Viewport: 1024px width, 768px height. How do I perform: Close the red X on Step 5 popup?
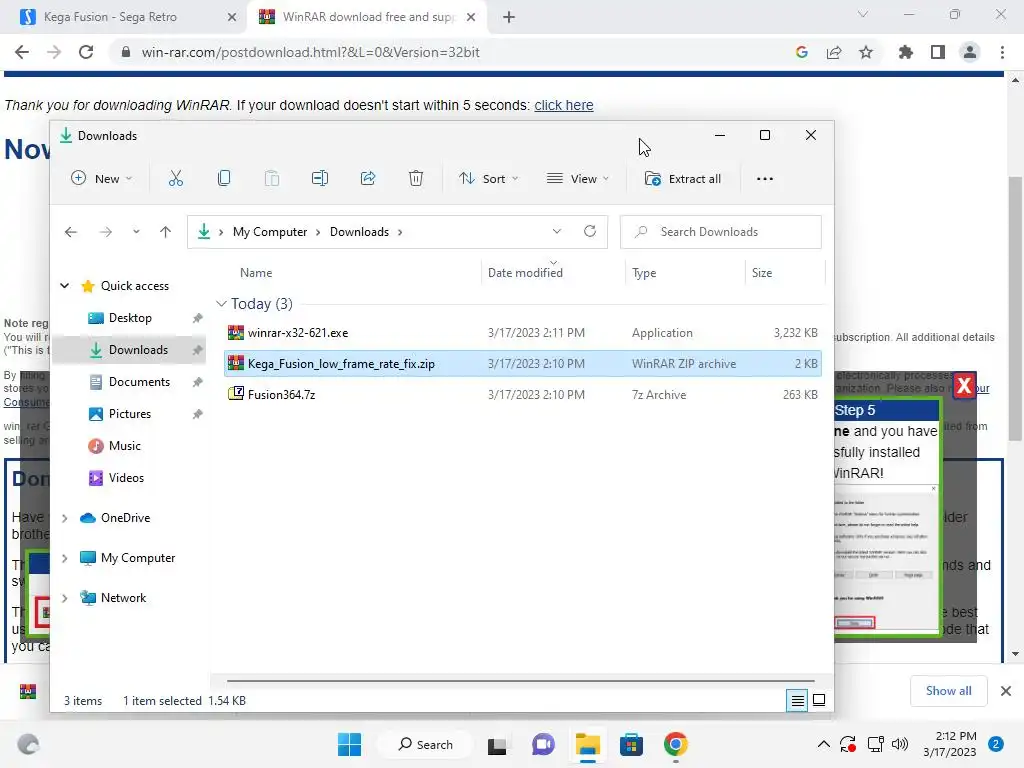coord(964,385)
